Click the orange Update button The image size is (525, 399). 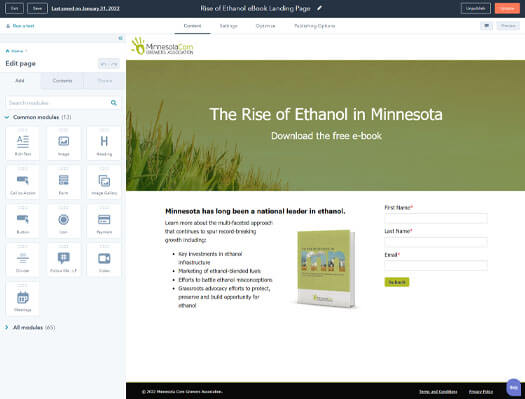tap(507, 8)
